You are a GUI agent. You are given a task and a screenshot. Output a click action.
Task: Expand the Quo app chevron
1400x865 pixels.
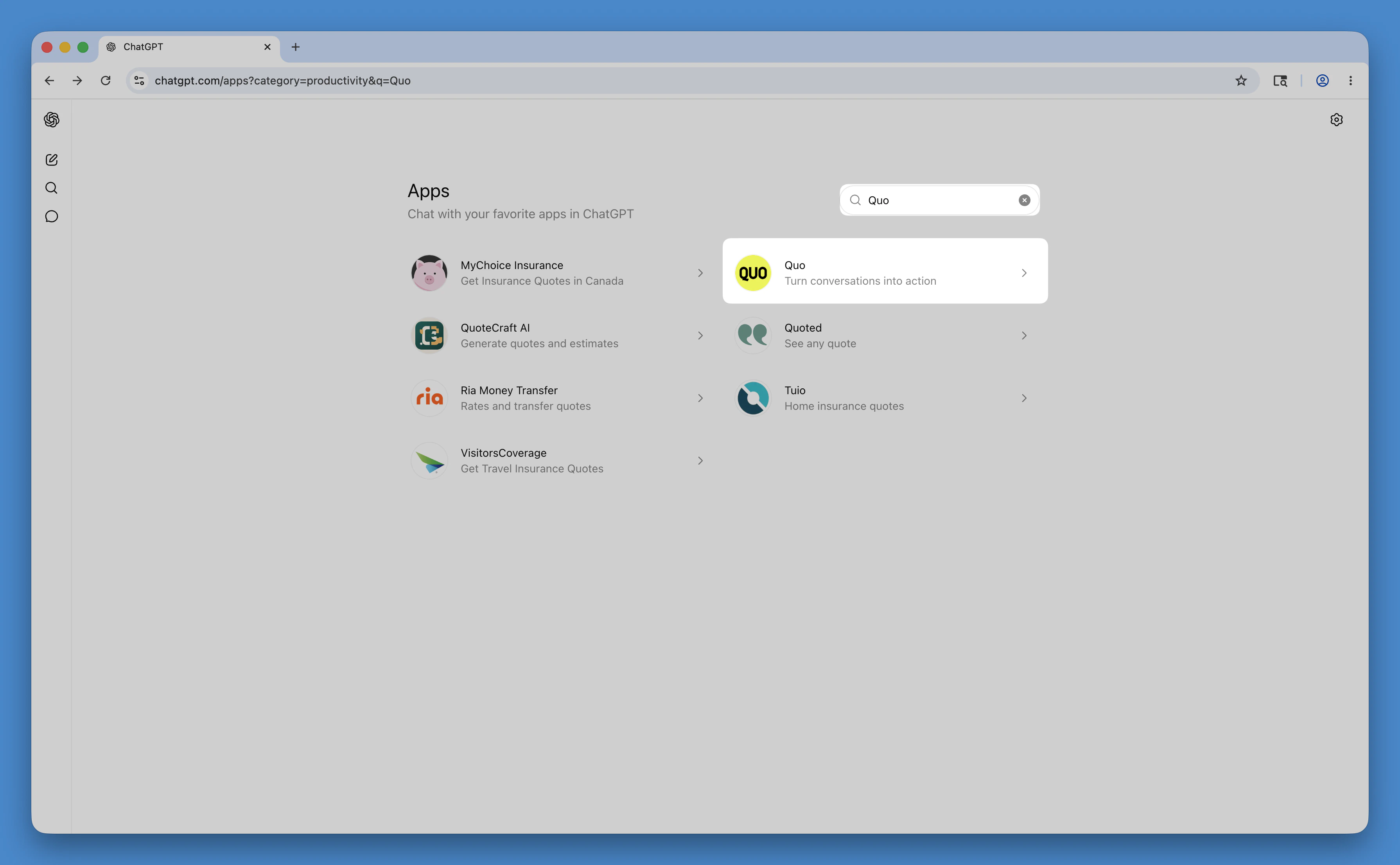(x=1024, y=273)
